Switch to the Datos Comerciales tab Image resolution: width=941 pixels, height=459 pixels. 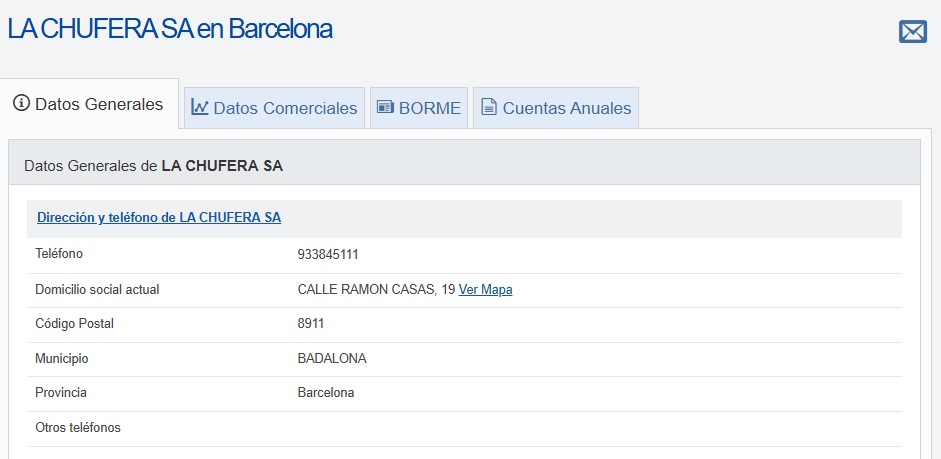pos(274,108)
